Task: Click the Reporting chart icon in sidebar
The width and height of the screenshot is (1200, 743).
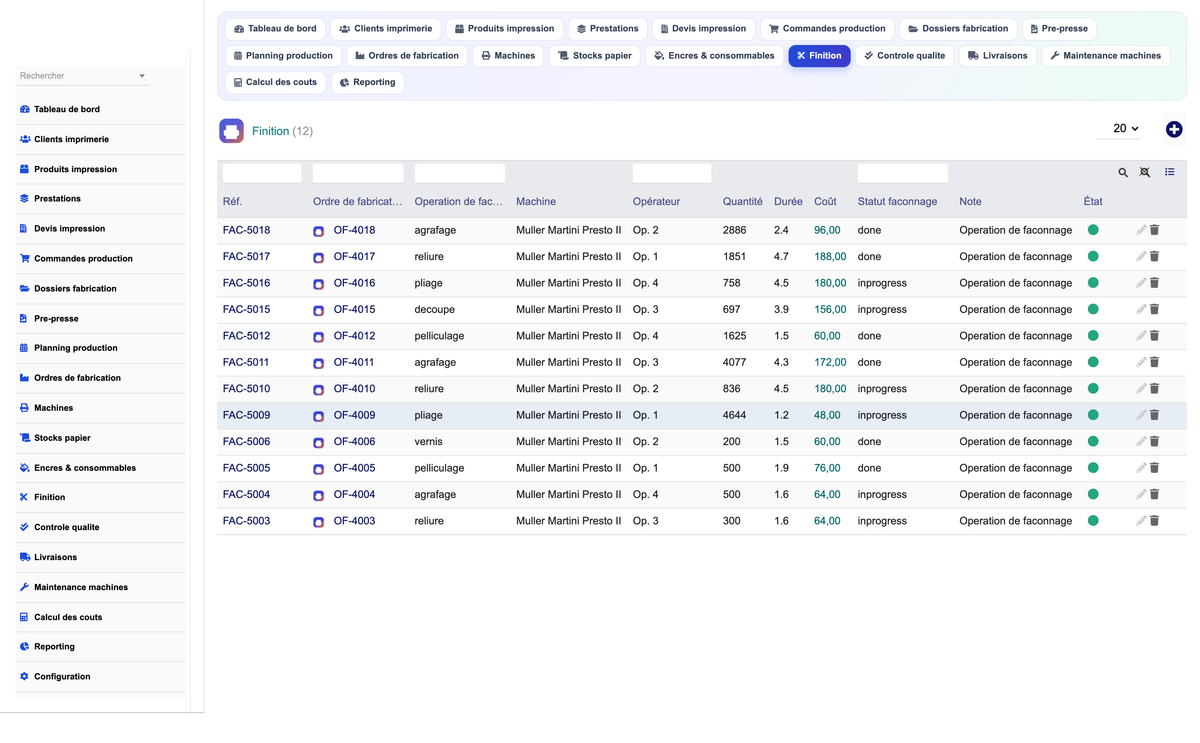Action: 24,647
